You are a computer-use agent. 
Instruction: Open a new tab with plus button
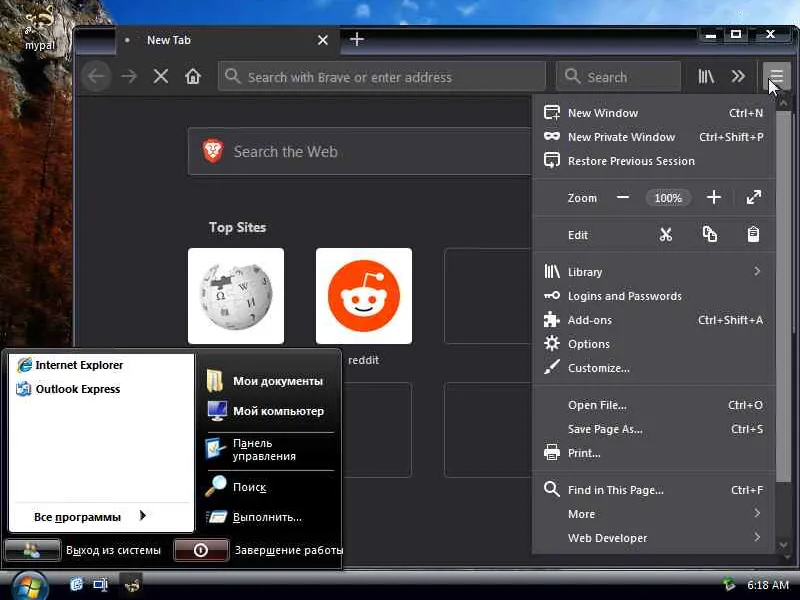point(357,39)
